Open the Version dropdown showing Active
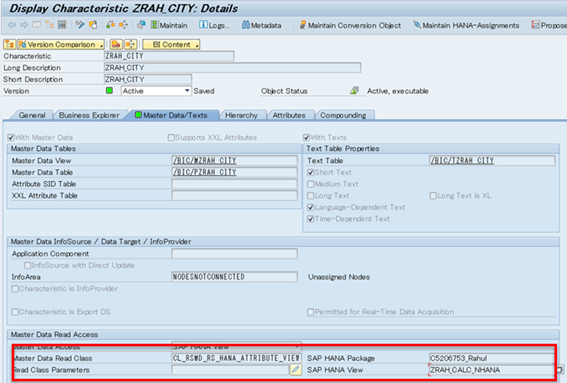 click(x=156, y=91)
